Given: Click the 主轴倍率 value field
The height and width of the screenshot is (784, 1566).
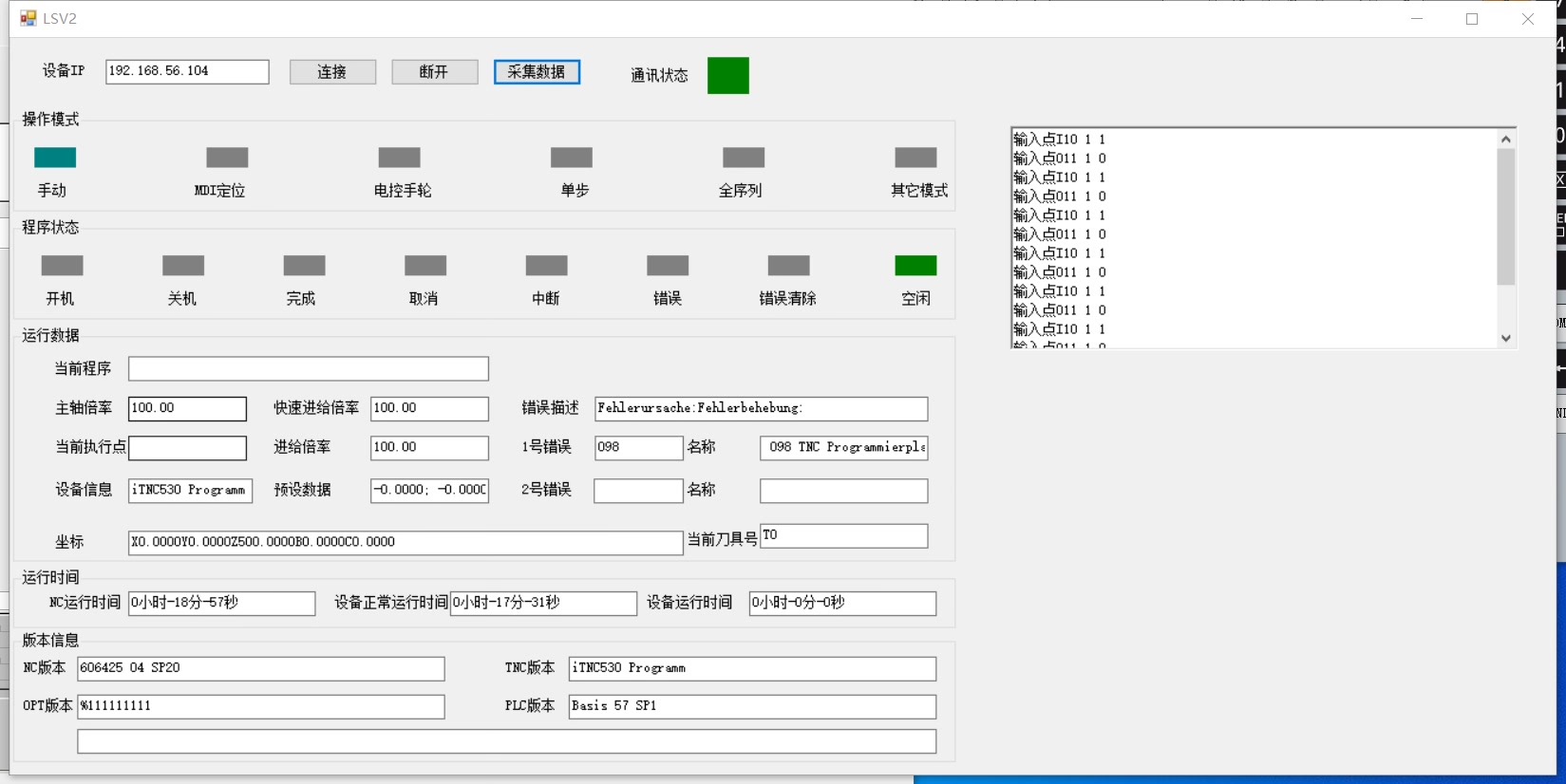Looking at the screenshot, I should click(187, 409).
